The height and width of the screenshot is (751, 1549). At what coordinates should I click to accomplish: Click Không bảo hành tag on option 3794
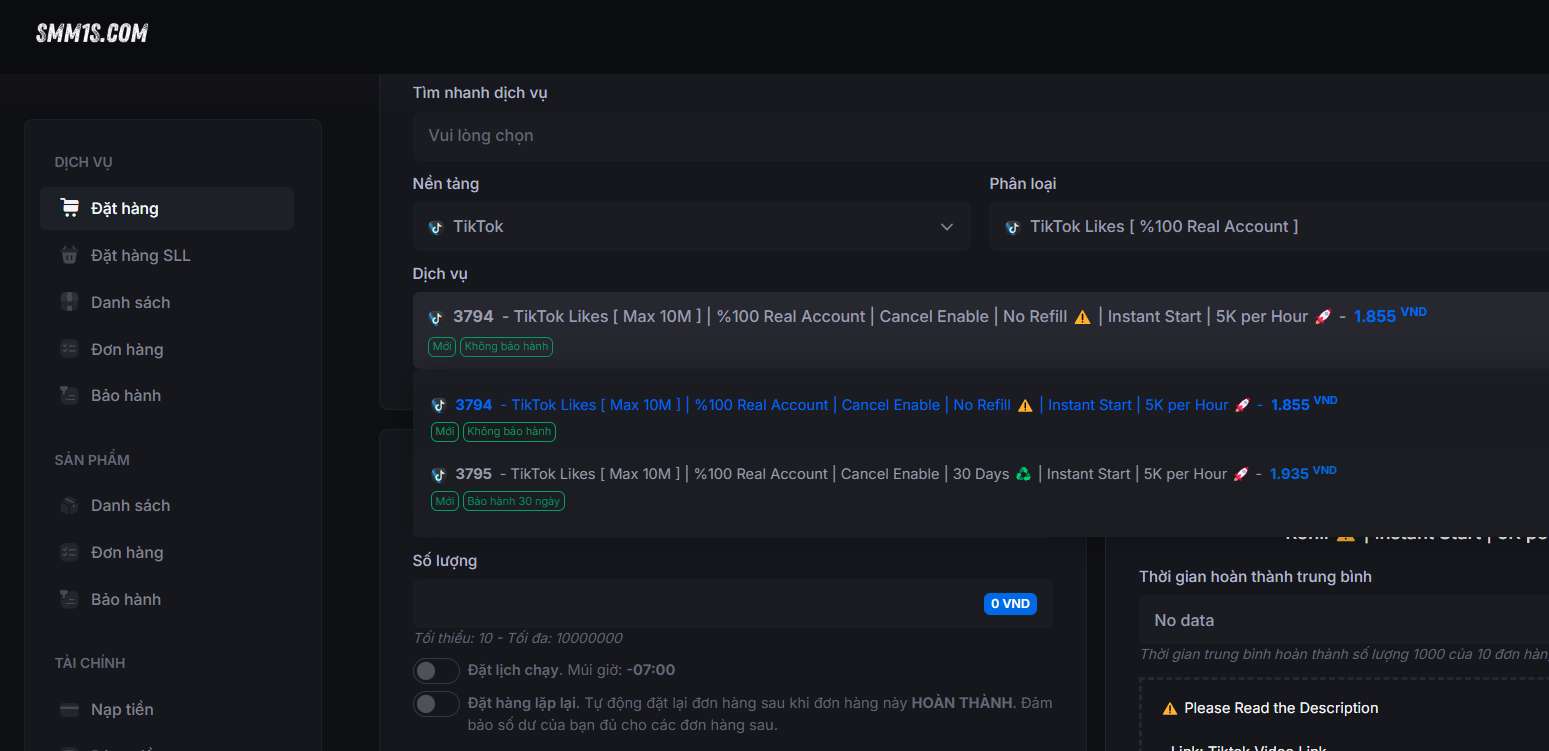point(509,432)
